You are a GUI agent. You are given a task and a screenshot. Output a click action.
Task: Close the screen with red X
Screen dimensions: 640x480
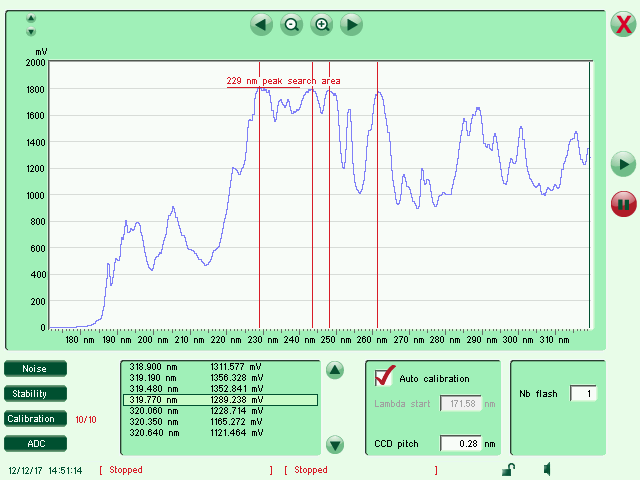(x=622, y=26)
